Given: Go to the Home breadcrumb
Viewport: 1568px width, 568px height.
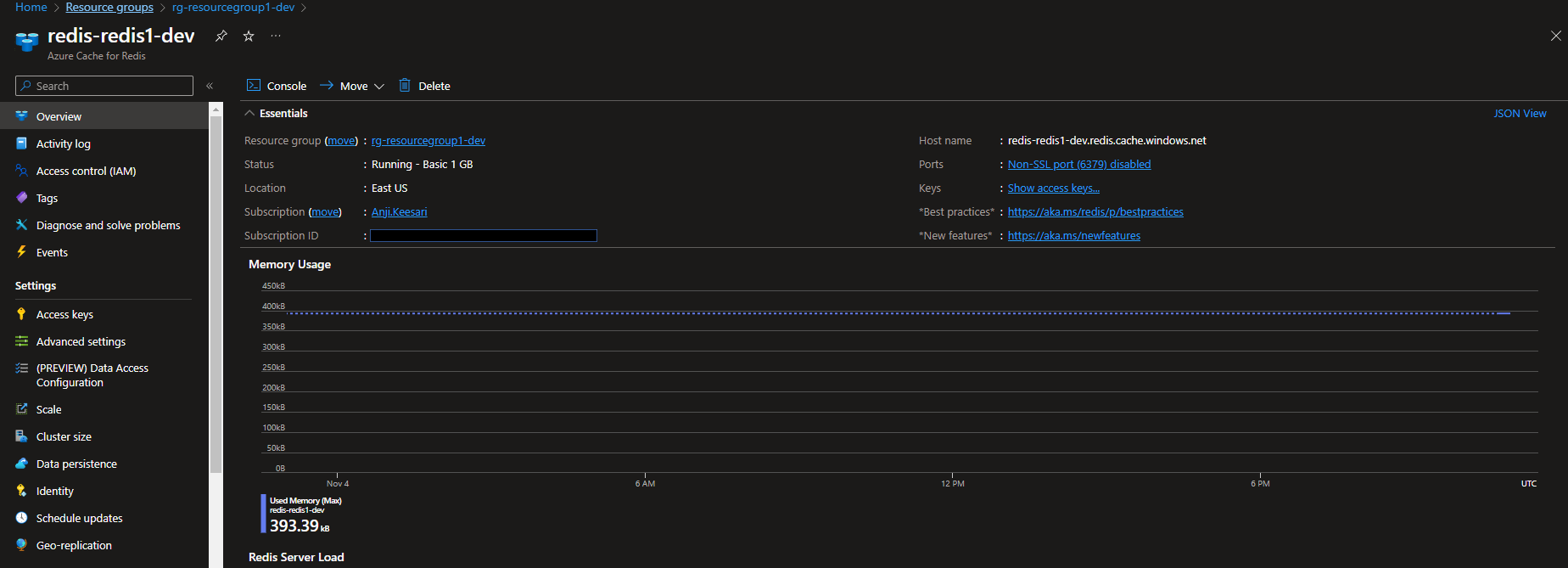Looking at the screenshot, I should point(31,7).
